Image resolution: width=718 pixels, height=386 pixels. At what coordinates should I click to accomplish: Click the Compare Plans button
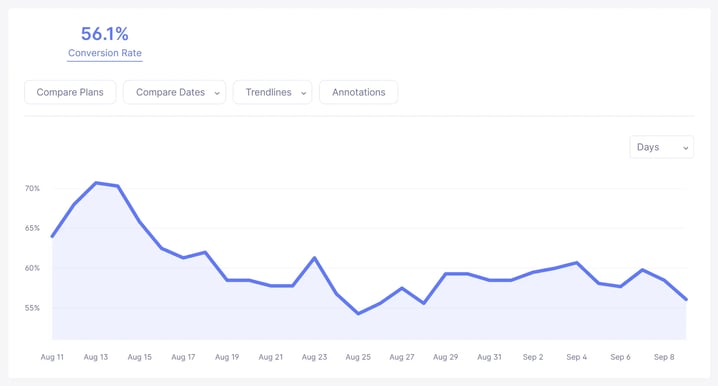click(70, 92)
